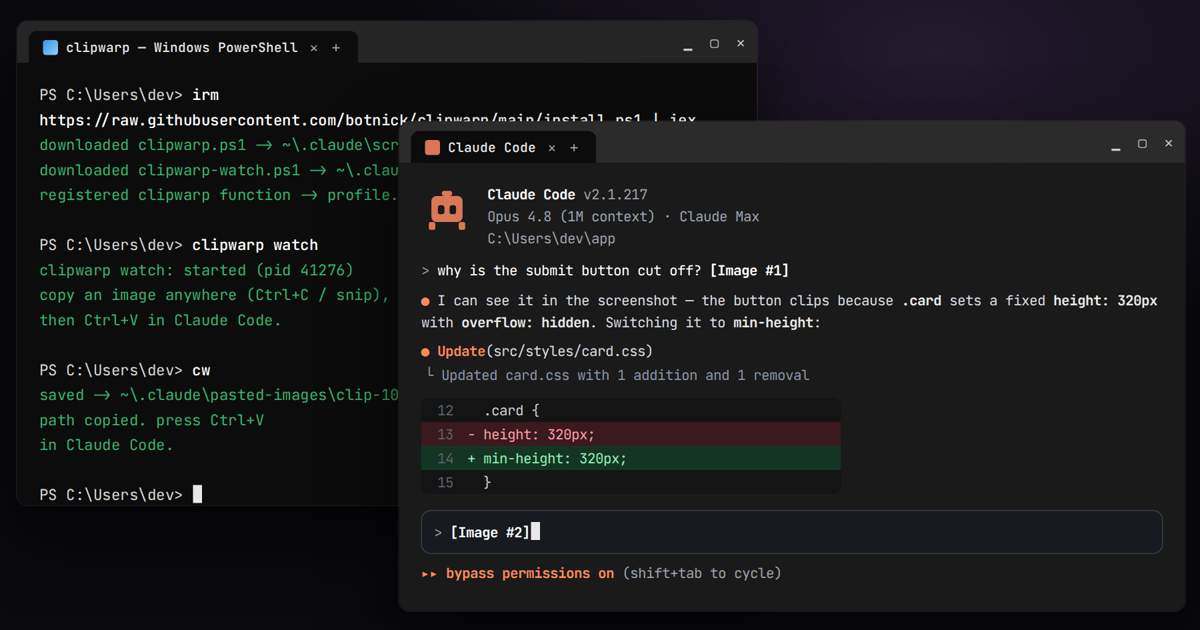Click orange bullet beside Update line

tap(426, 351)
